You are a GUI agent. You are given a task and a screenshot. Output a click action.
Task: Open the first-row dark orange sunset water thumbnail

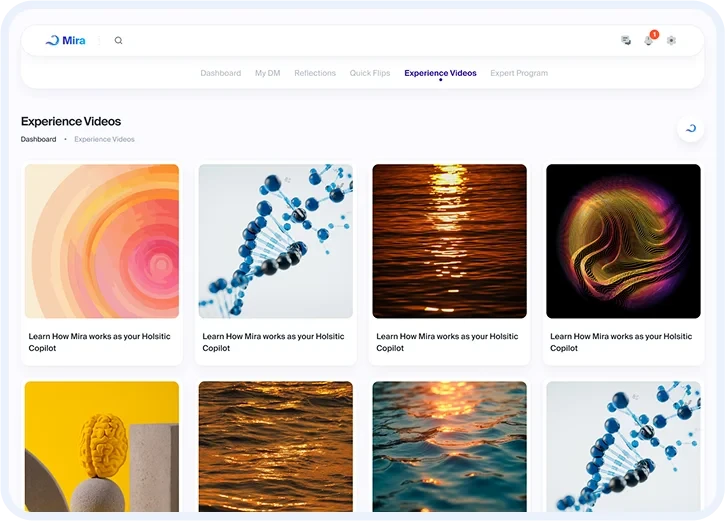click(449, 241)
